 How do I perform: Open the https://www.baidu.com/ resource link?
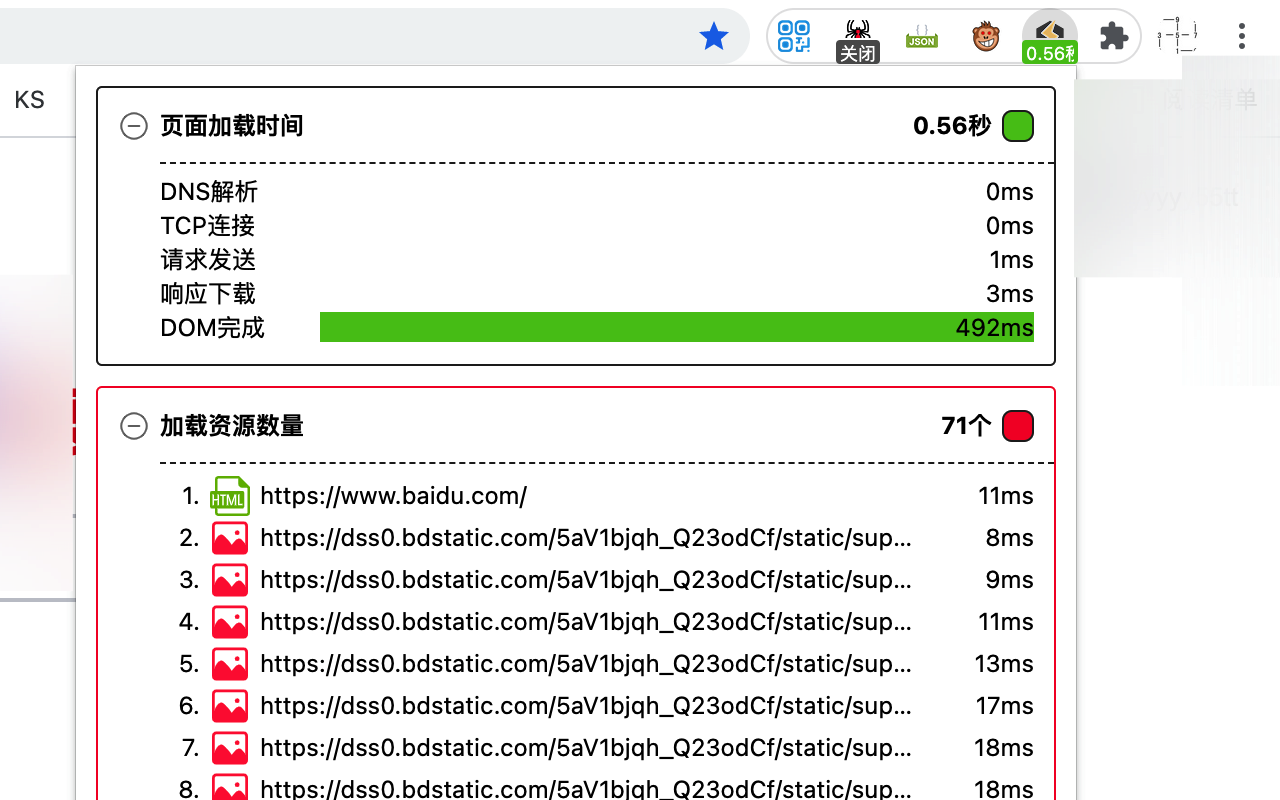click(393, 496)
